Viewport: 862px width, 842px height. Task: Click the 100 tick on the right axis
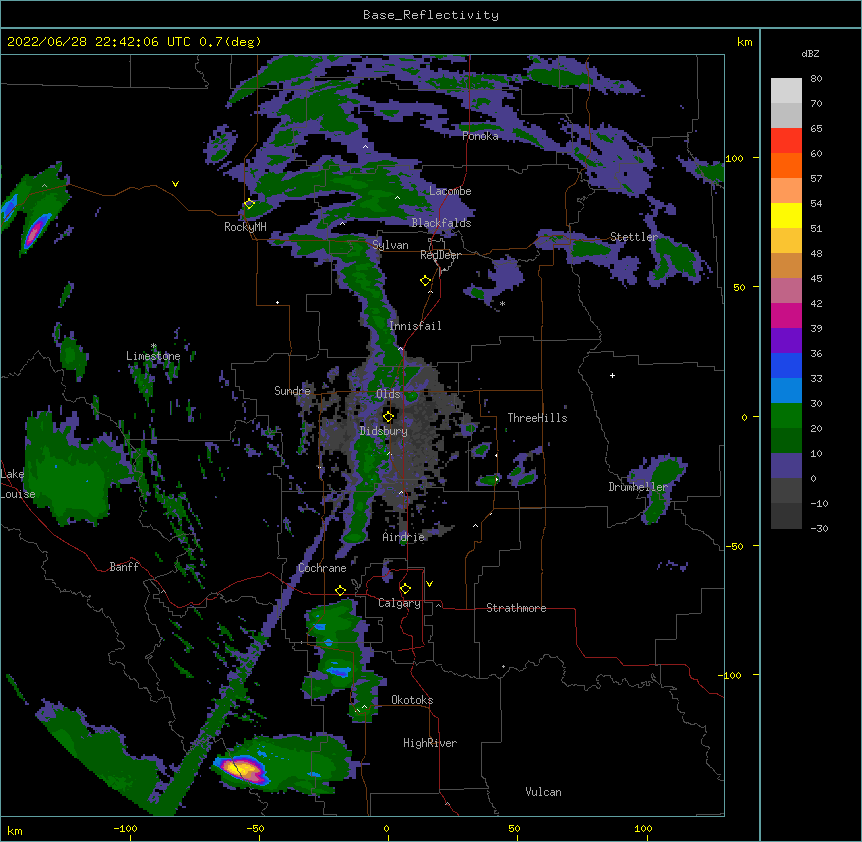coord(734,158)
